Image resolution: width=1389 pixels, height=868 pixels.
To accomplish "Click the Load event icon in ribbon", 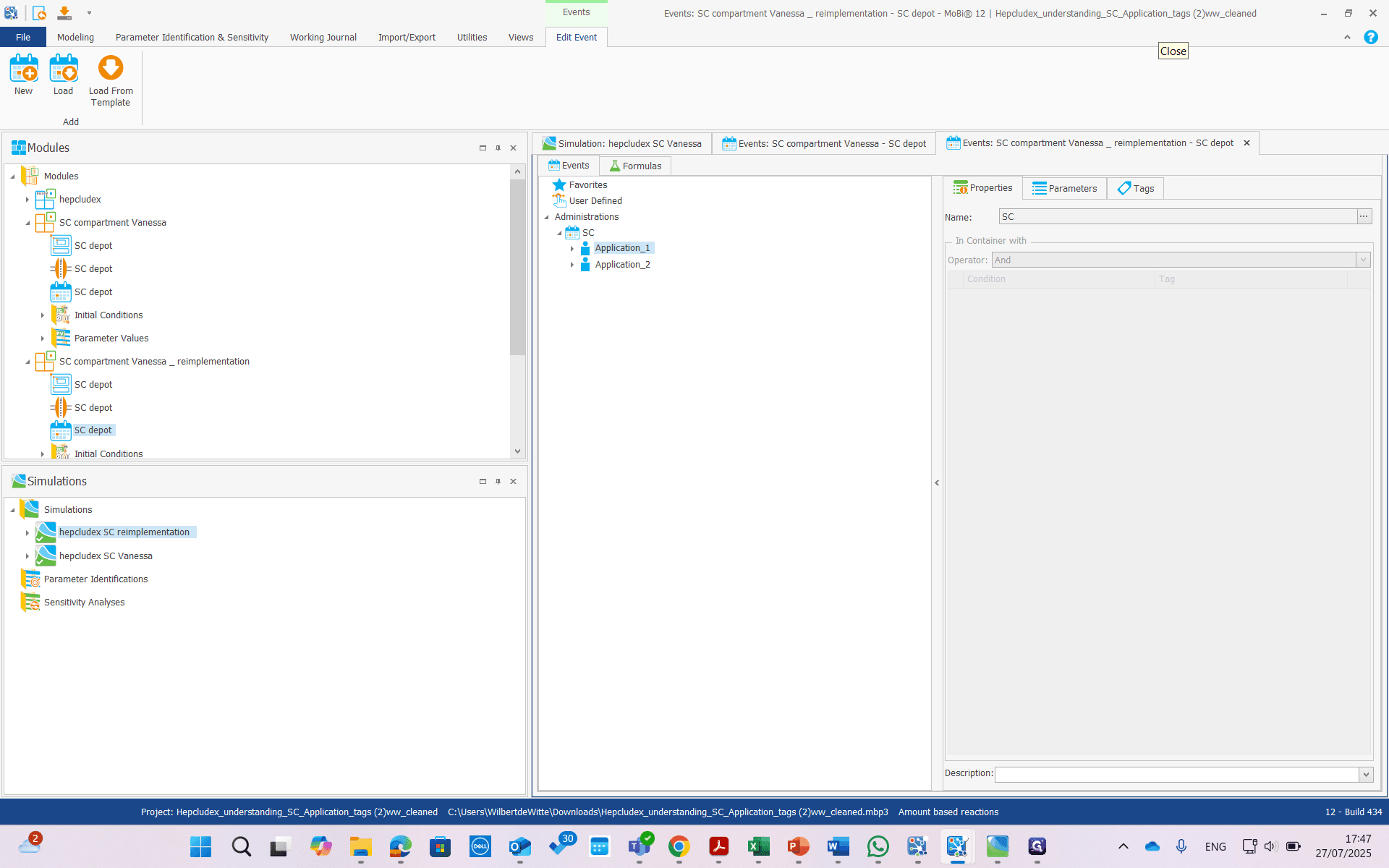I will point(64,69).
